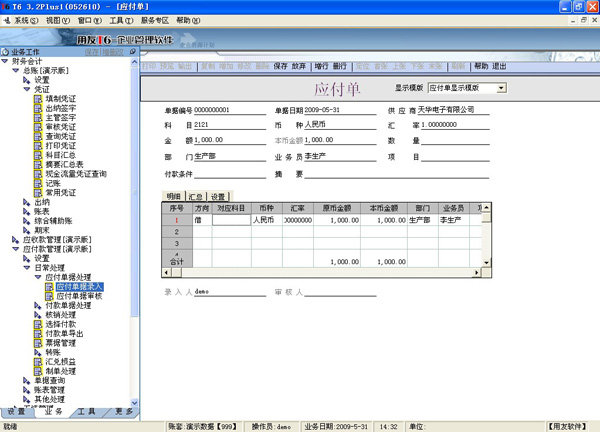This screenshot has height=432, width=600.
Task: Click the 摘要汇总表 item icon
Action: pyautogui.click(x=38, y=165)
